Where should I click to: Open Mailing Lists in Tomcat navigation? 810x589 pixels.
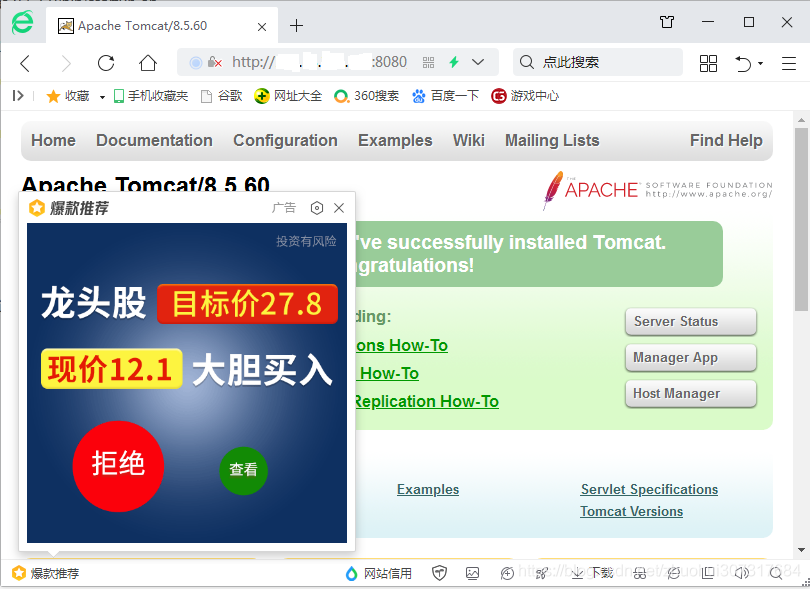point(552,140)
